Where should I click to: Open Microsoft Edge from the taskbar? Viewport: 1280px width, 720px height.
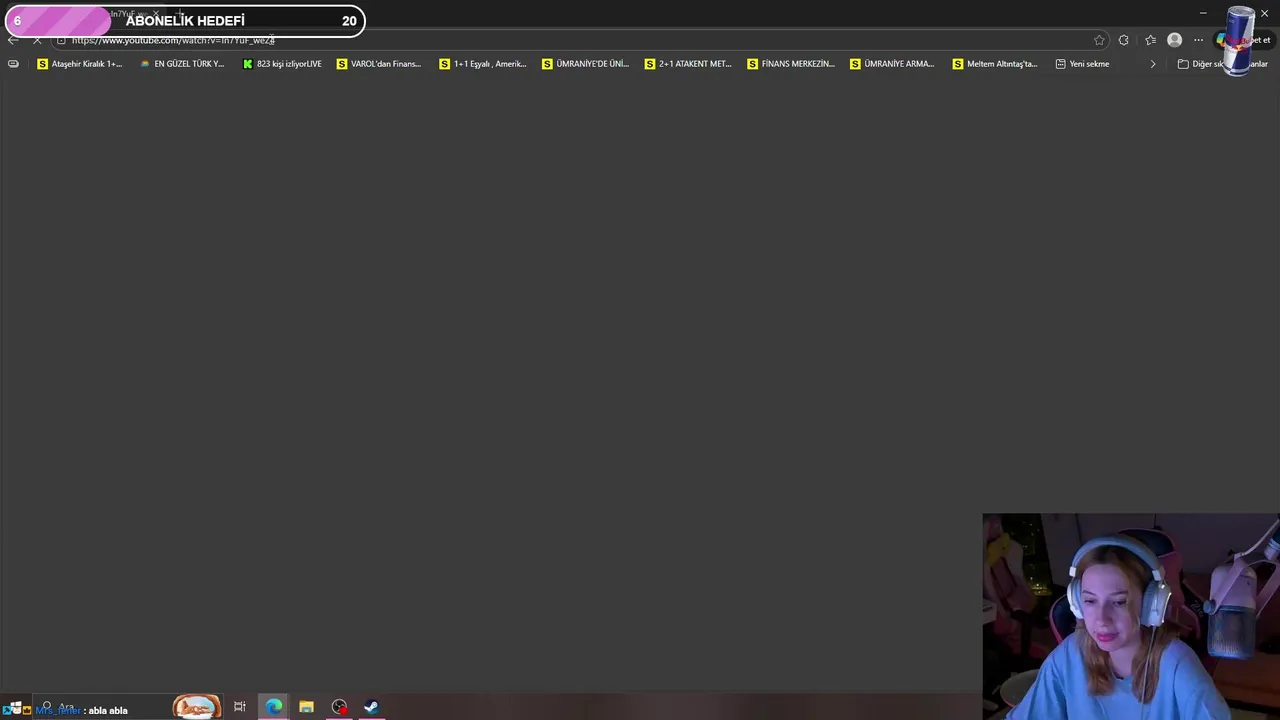pos(273,707)
